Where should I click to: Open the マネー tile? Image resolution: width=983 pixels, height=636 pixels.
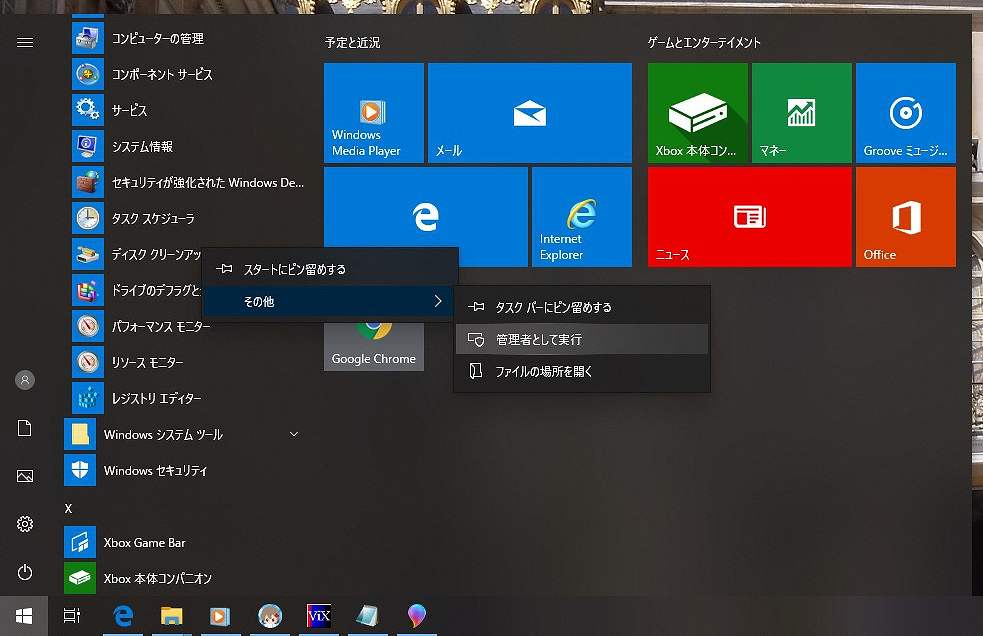pyautogui.click(x=802, y=113)
